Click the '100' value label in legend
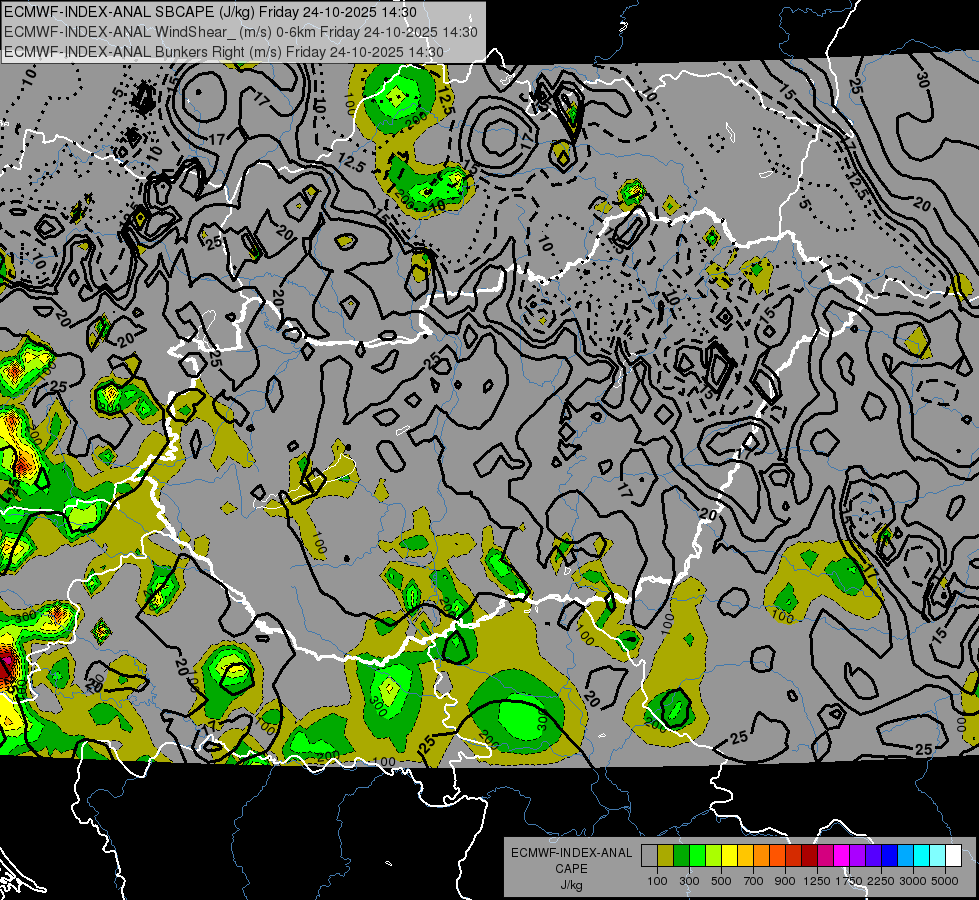This screenshot has width=979, height=900. coord(657,881)
